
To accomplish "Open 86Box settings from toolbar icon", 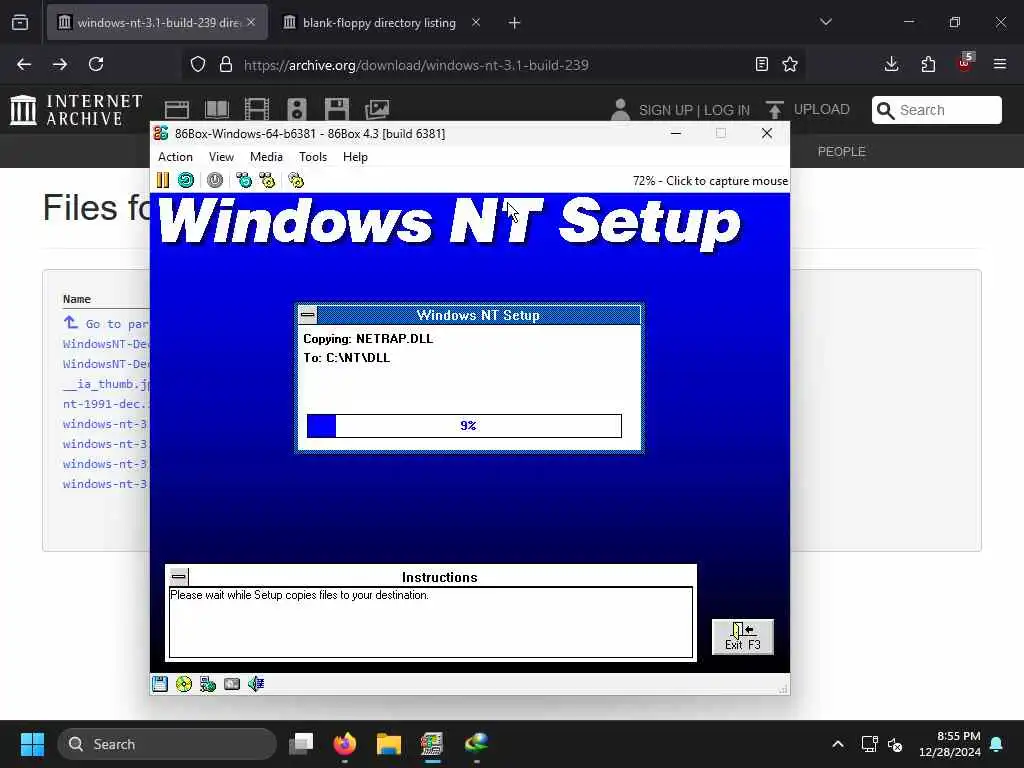I will pos(296,180).
